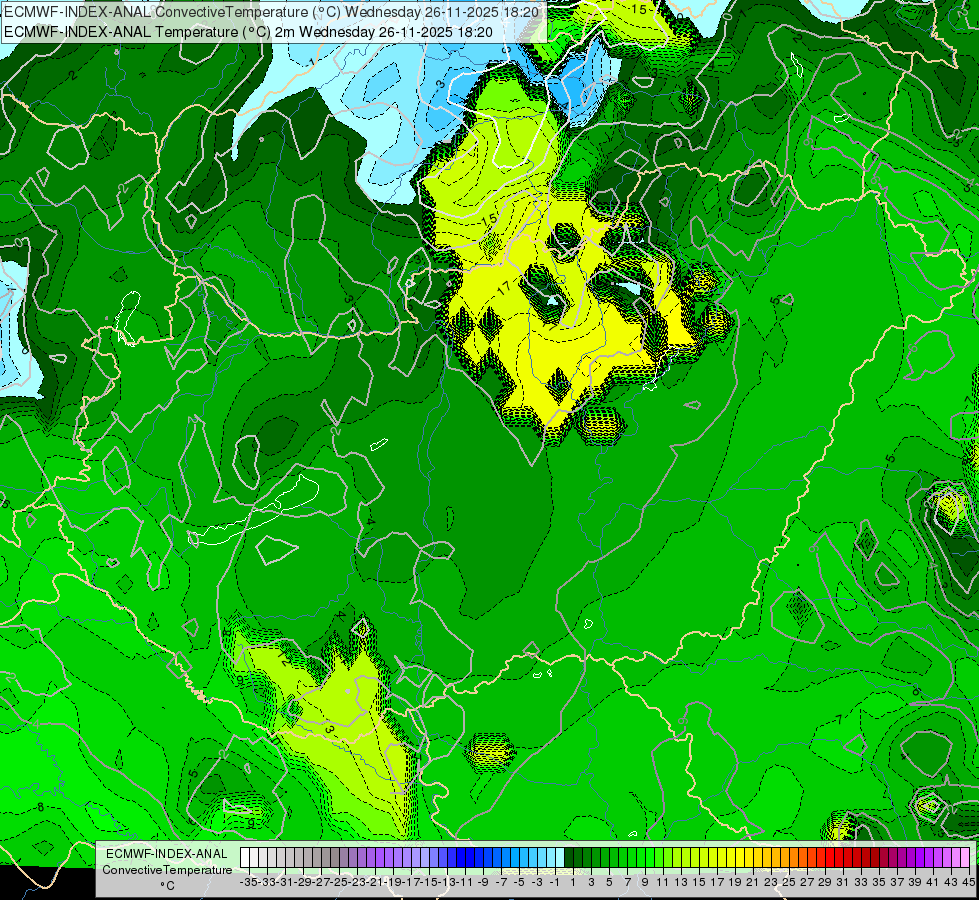Click the Temperature 2m title line
979x900 pixels.
click(248, 32)
